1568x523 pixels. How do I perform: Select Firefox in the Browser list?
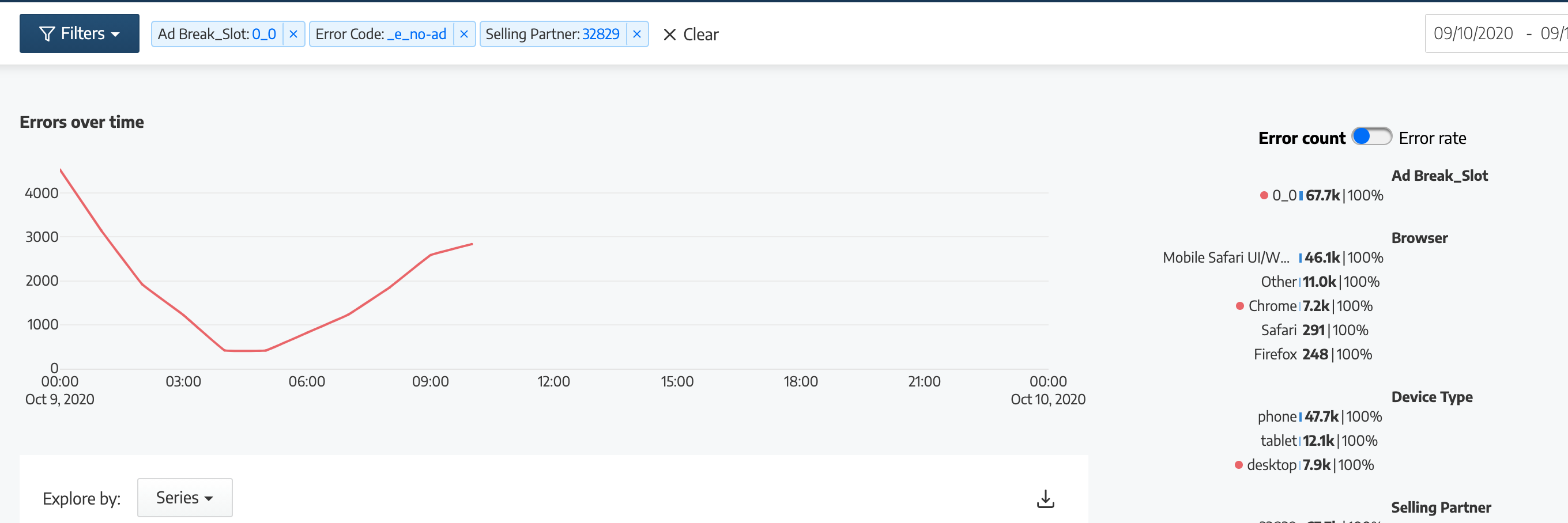tap(1275, 355)
